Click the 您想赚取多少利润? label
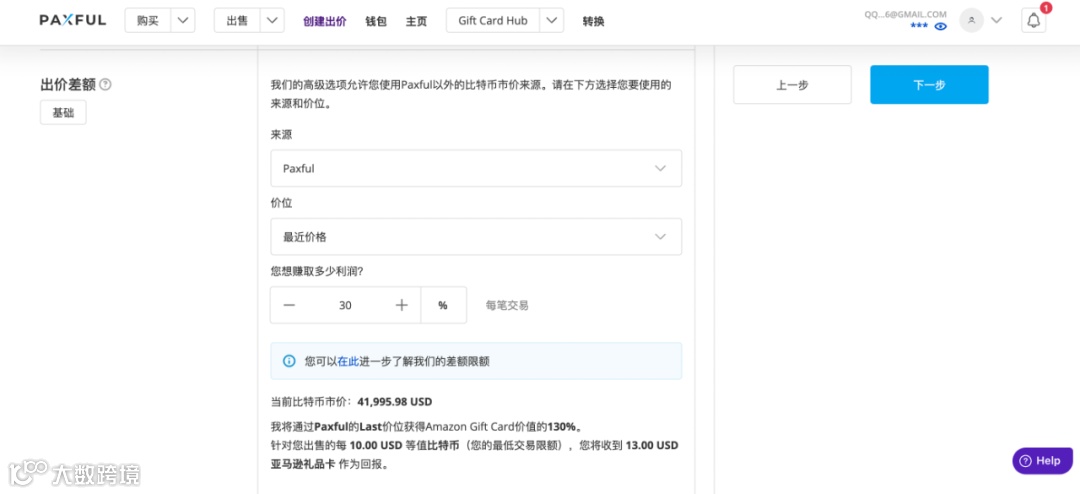The height and width of the screenshot is (494, 1080). pyautogui.click(x=317, y=271)
